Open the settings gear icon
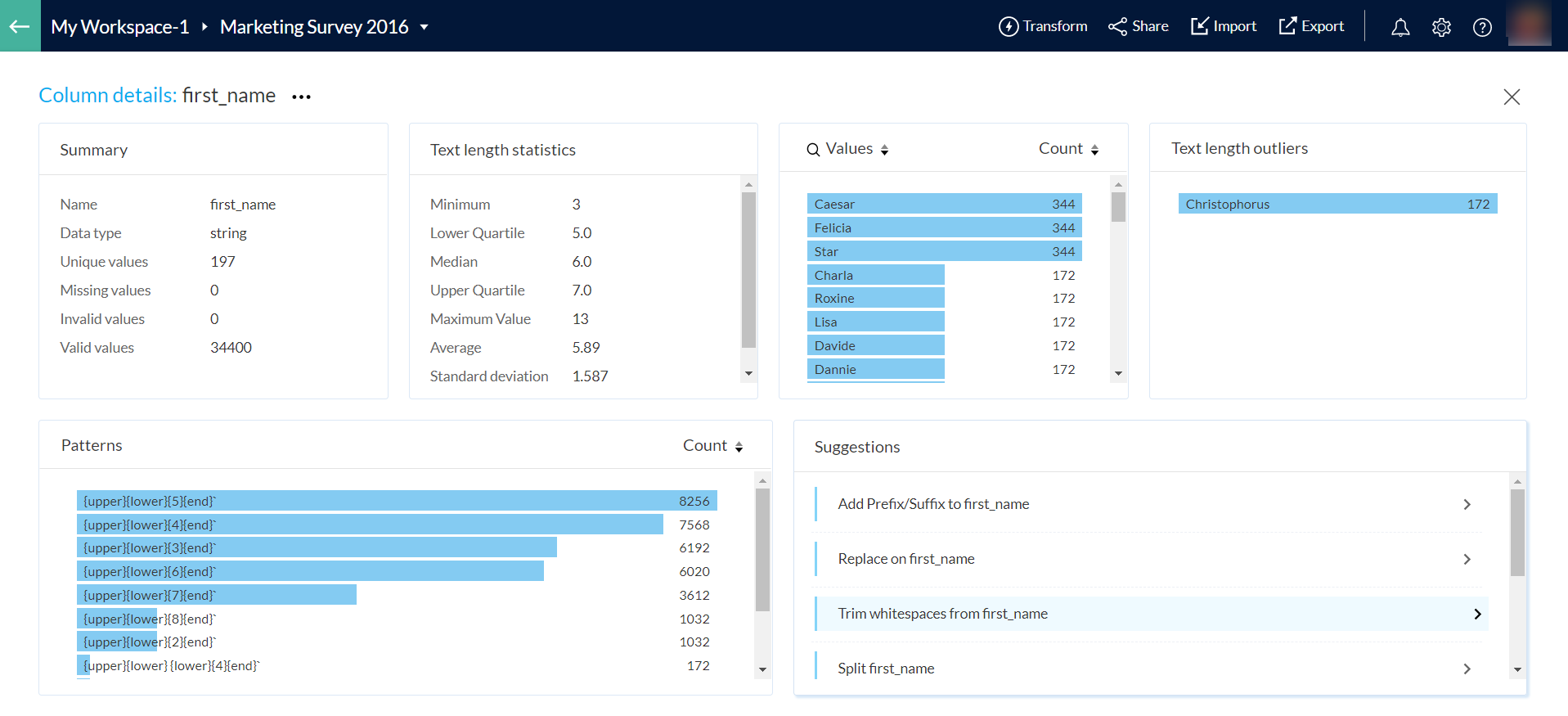 (x=1441, y=27)
